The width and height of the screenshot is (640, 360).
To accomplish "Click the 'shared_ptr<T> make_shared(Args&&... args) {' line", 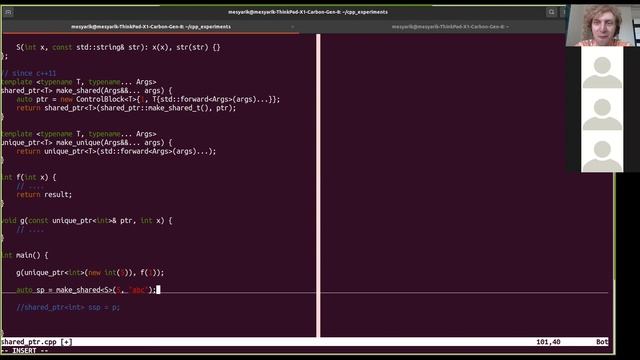I will click(87, 91).
